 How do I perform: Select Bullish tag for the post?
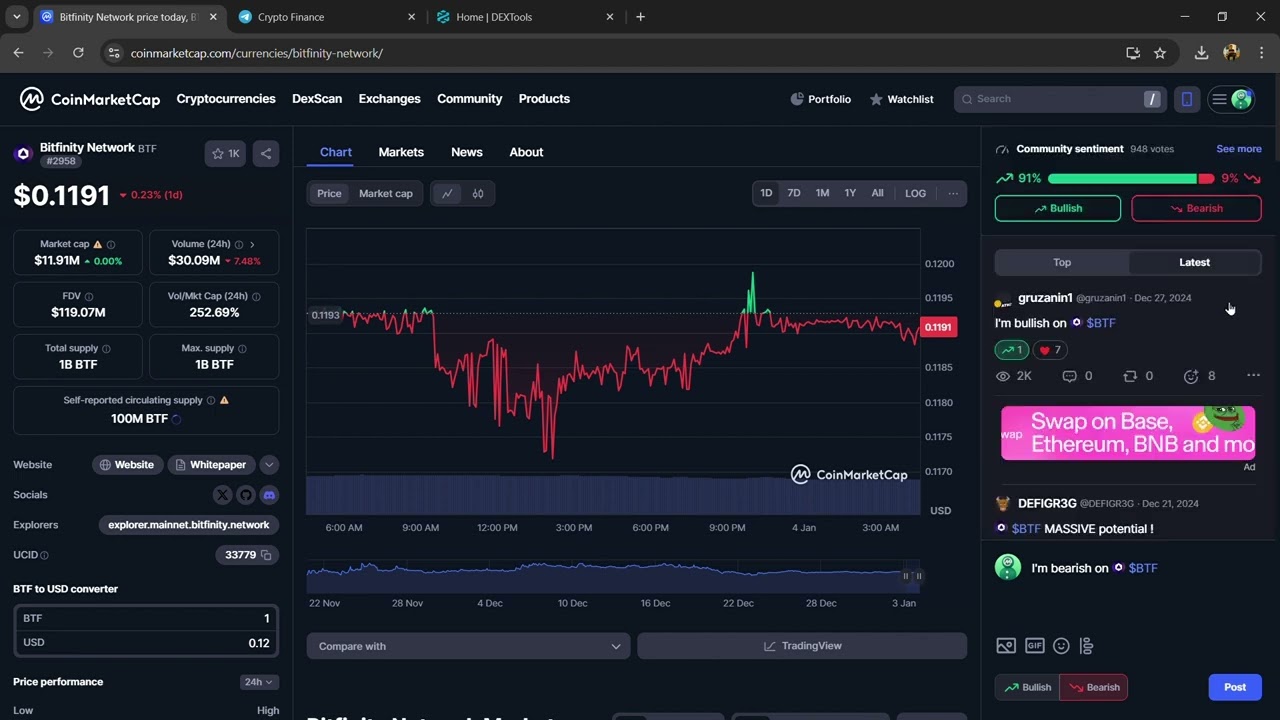1027,687
